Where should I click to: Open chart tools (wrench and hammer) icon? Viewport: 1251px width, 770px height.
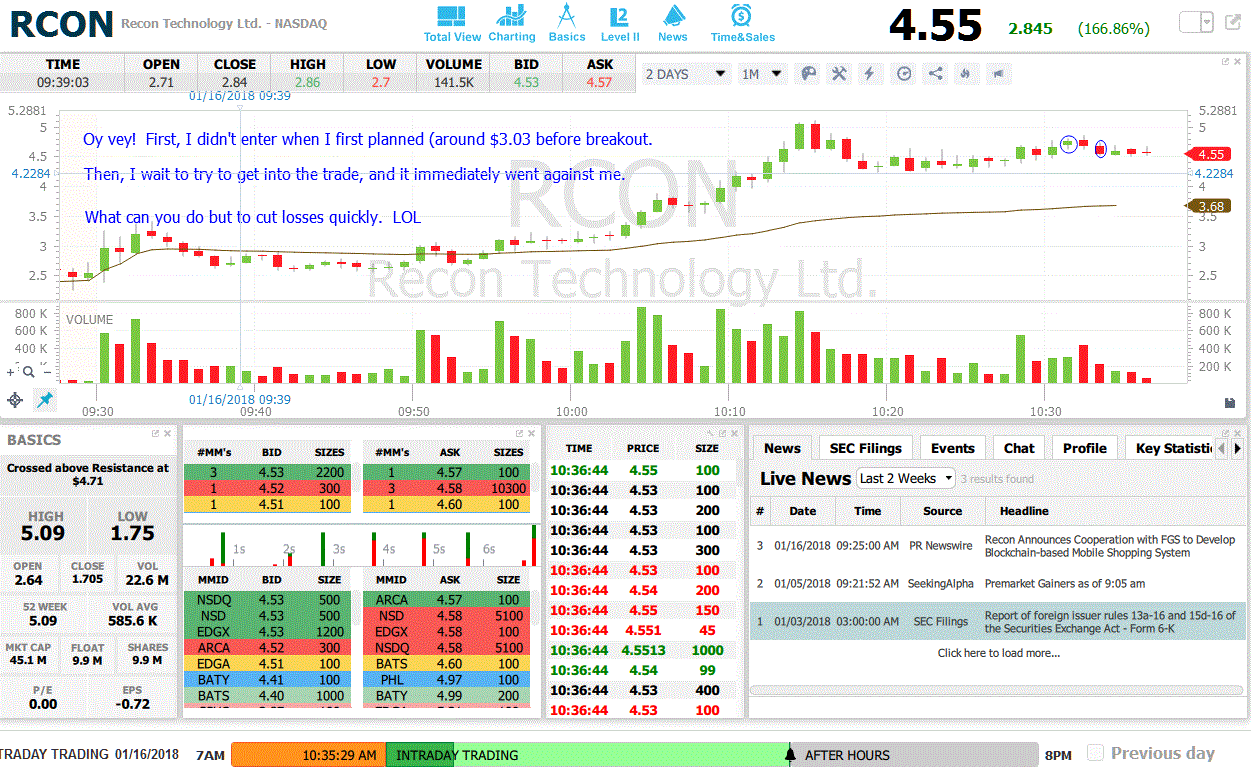839,73
